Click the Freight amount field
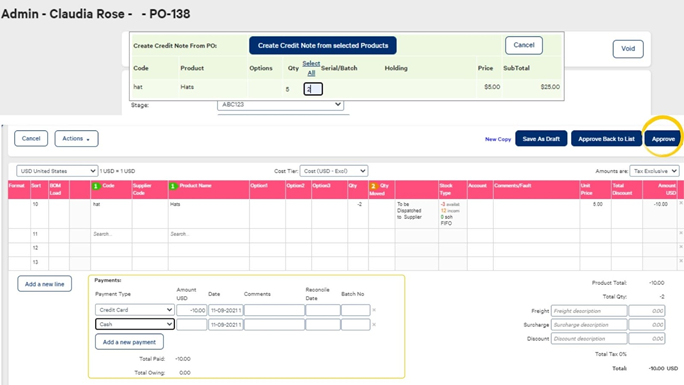 (x=646, y=311)
